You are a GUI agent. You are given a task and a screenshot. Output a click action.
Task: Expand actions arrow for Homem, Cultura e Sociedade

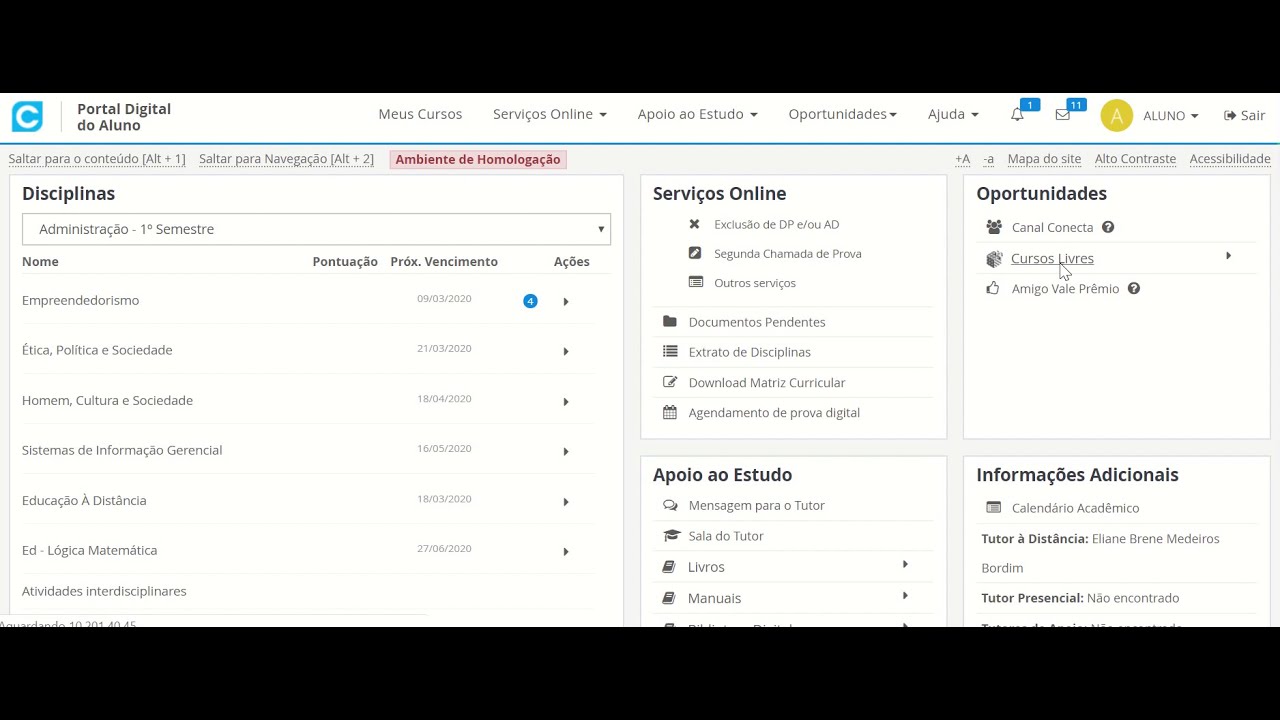pyautogui.click(x=566, y=402)
